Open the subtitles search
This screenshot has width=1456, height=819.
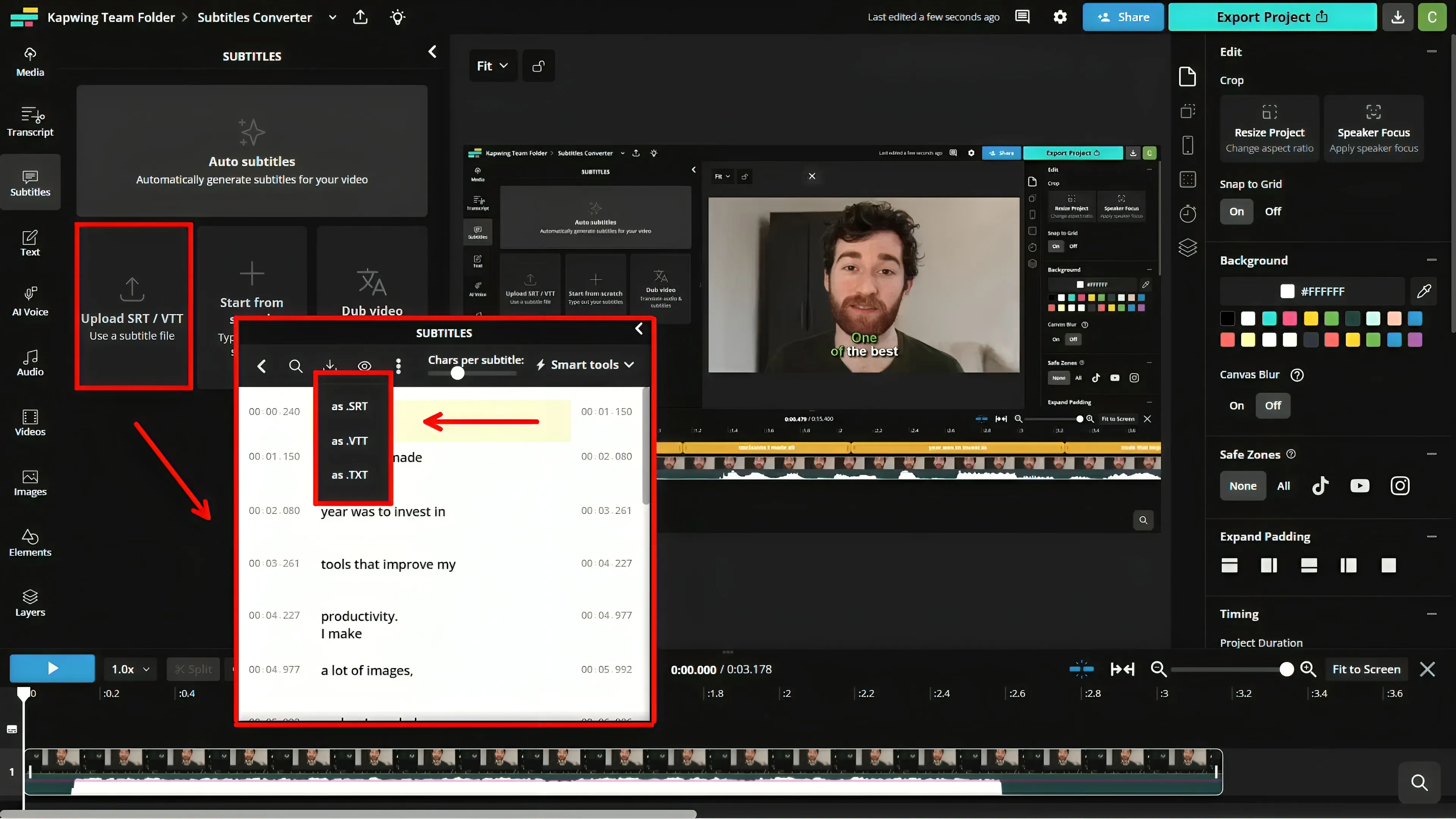pyautogui.click(x=296, y=366)
